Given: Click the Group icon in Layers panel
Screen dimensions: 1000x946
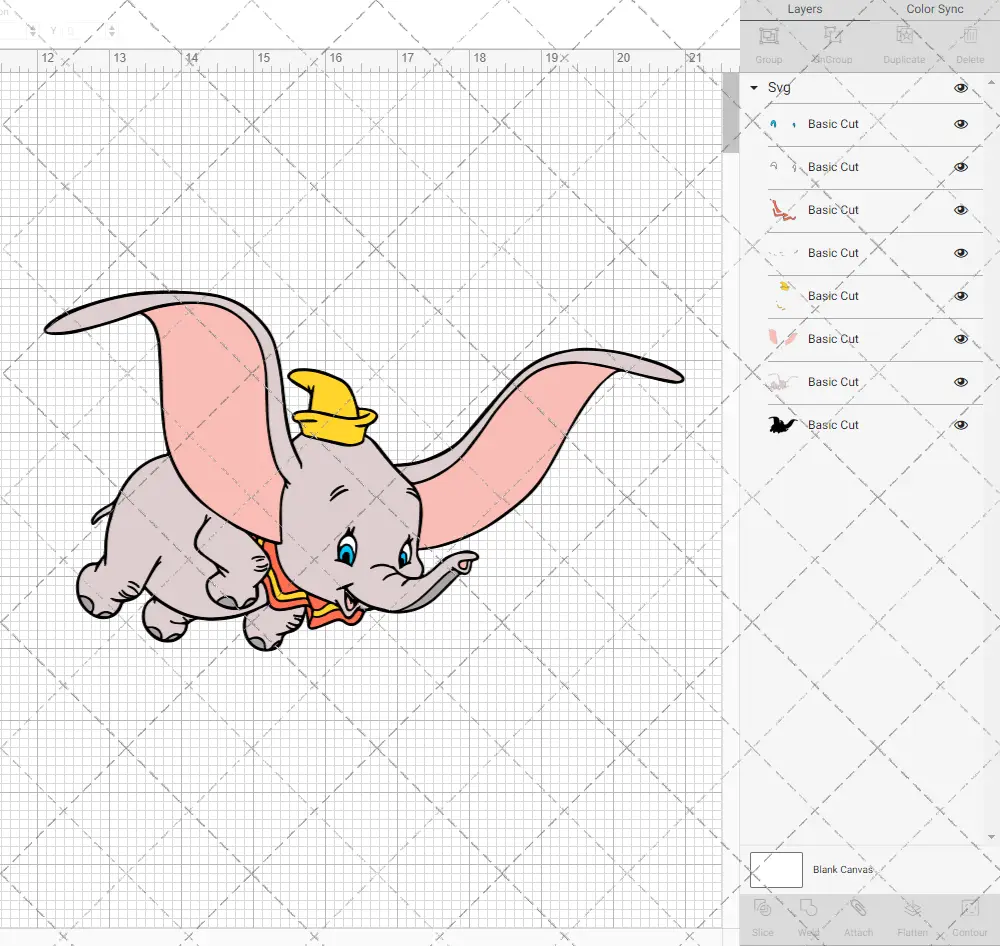Looking at the screenshot, I should [x=768, y=36].
